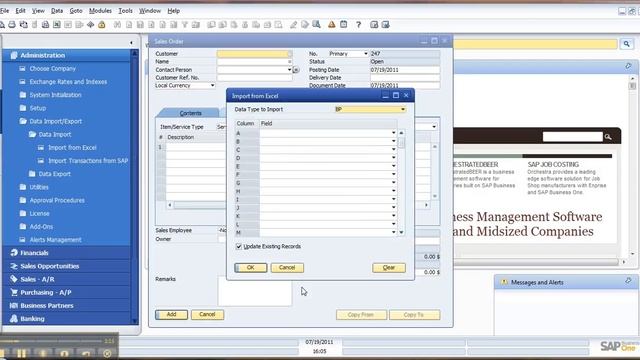640x360 pixels.
Task: Click the Add button in Sales Order
Action: click(171, 315)
